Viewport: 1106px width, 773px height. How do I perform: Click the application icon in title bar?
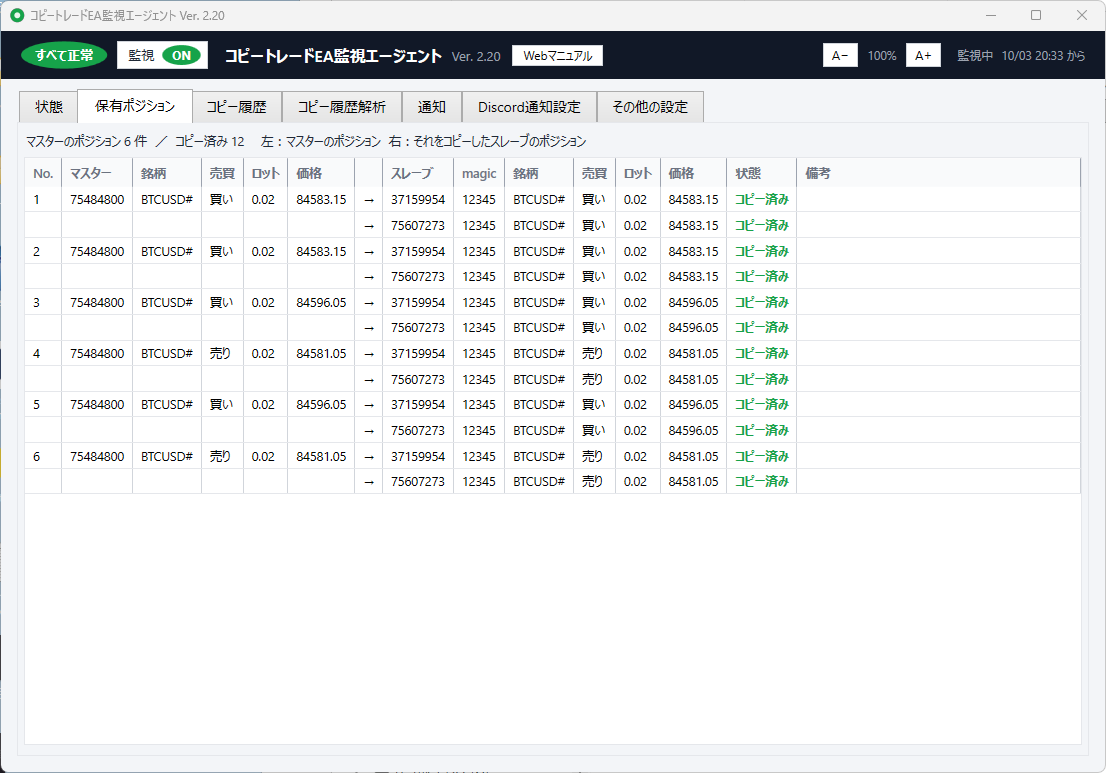[17, 15]
